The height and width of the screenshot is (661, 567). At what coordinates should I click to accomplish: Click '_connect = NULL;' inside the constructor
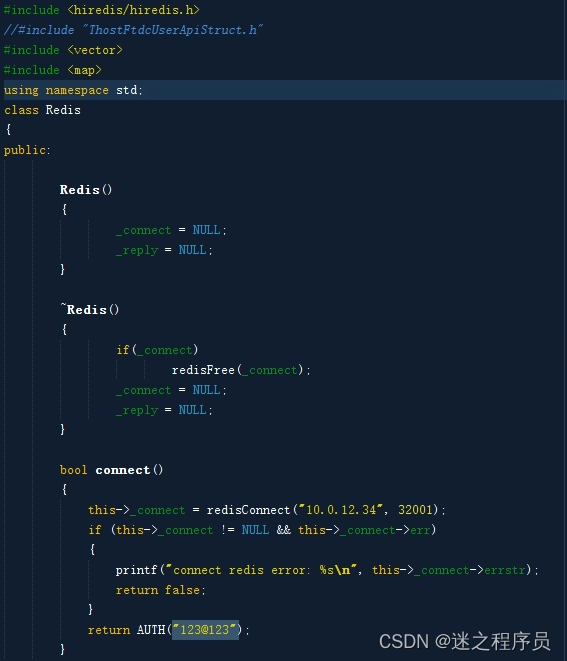tap(171, 230)
